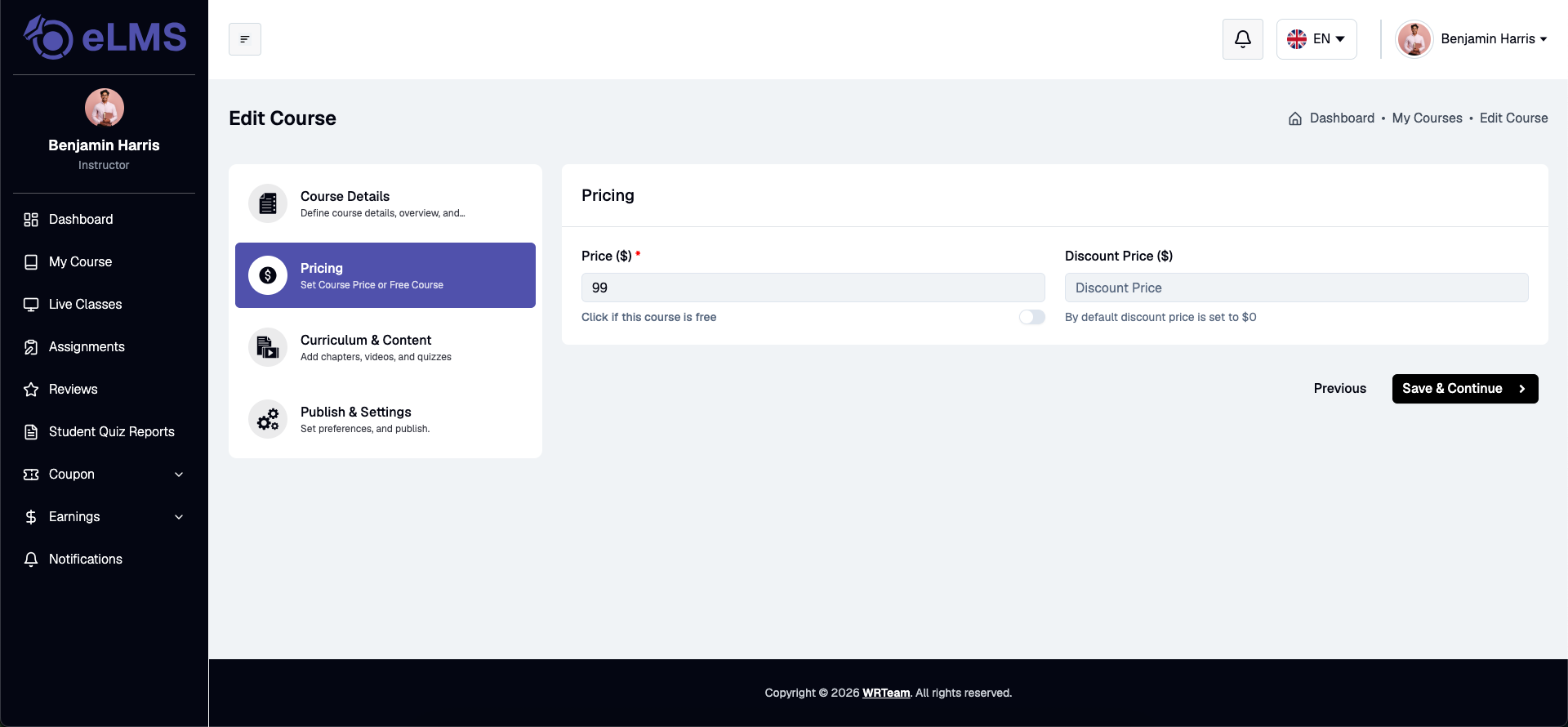Click the Pricing panel heading
The image size is (1568, 727).
(x=608, y=195)
